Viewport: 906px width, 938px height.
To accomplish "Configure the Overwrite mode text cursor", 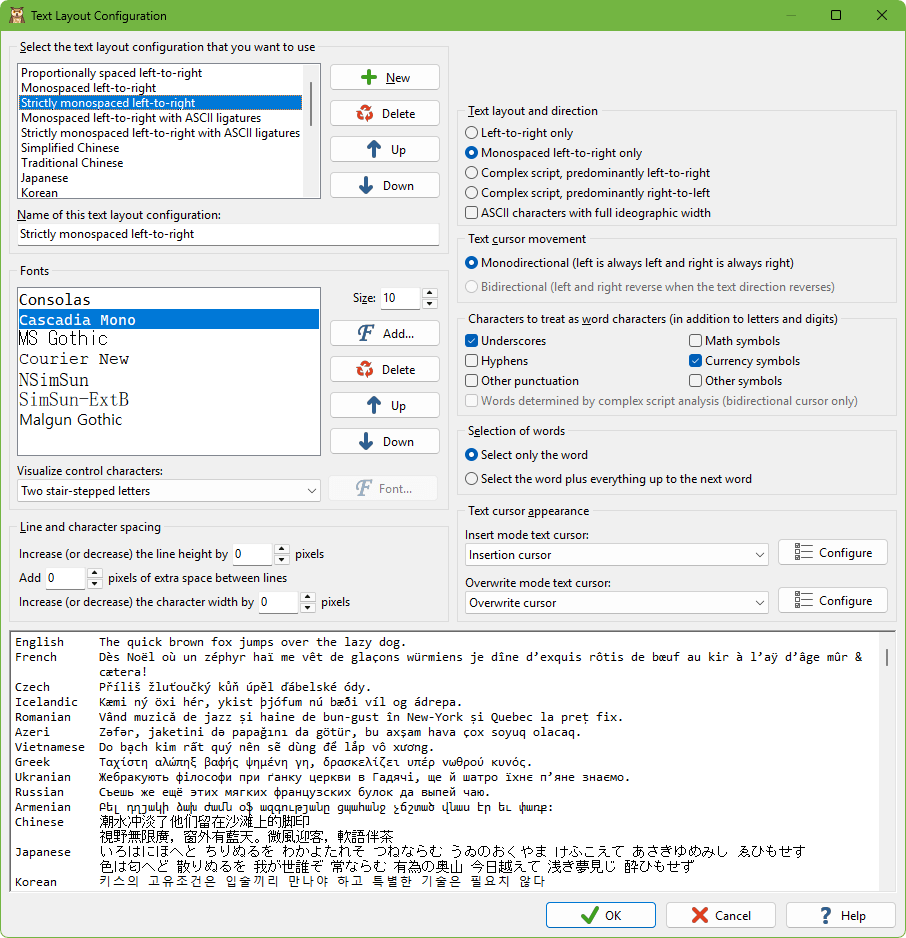I will 832,600.
